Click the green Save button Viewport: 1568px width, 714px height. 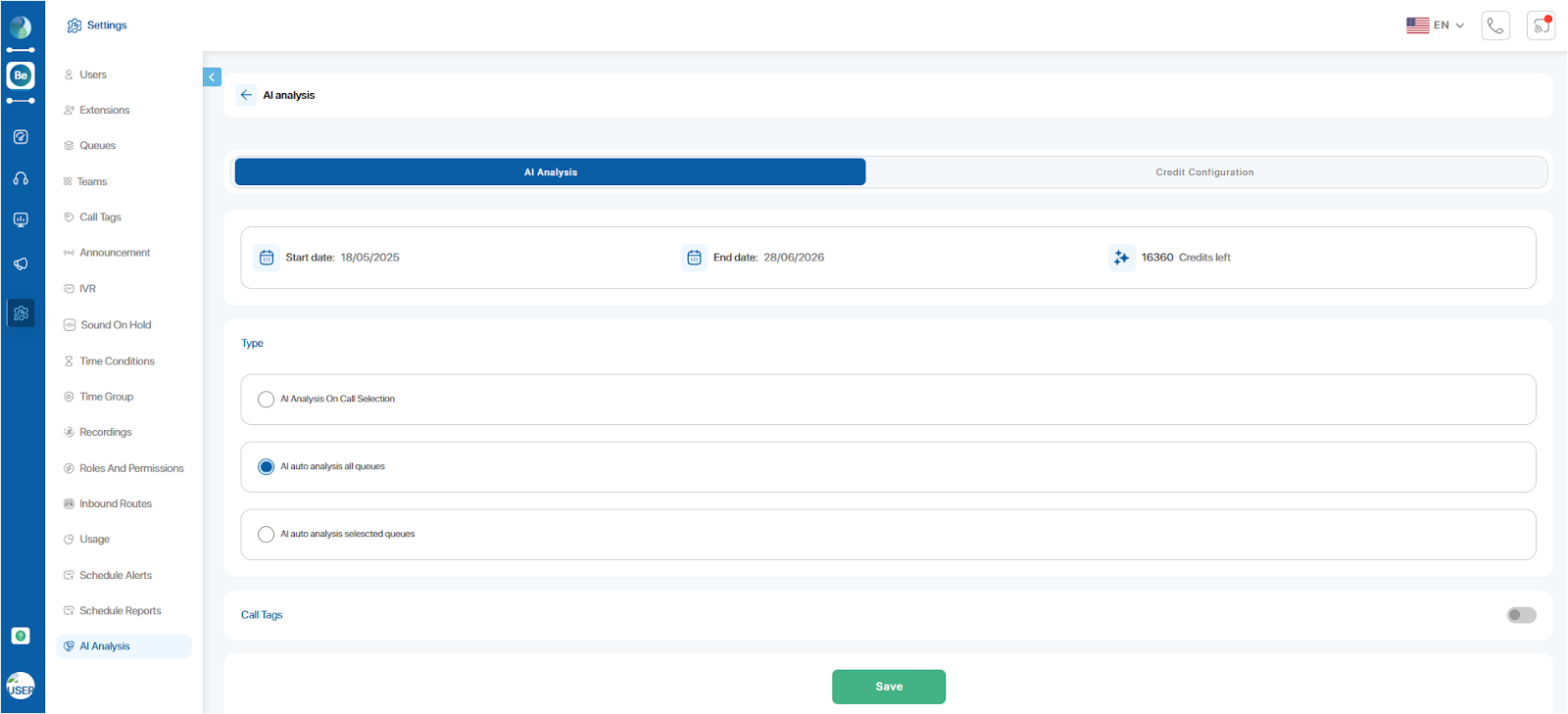click(x=888, y=687)
